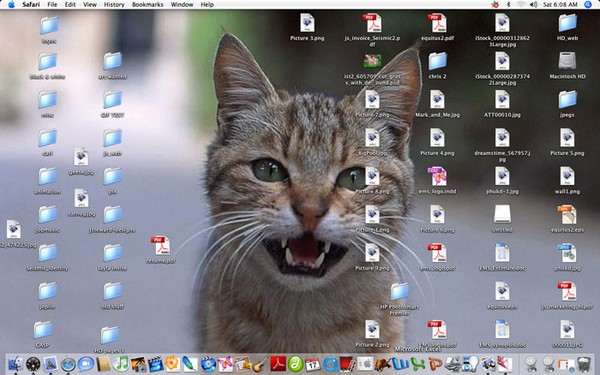The height and width of the screenshot is (375, 600).
Task: Open the Safari application menu
Action: pos(31,5)
